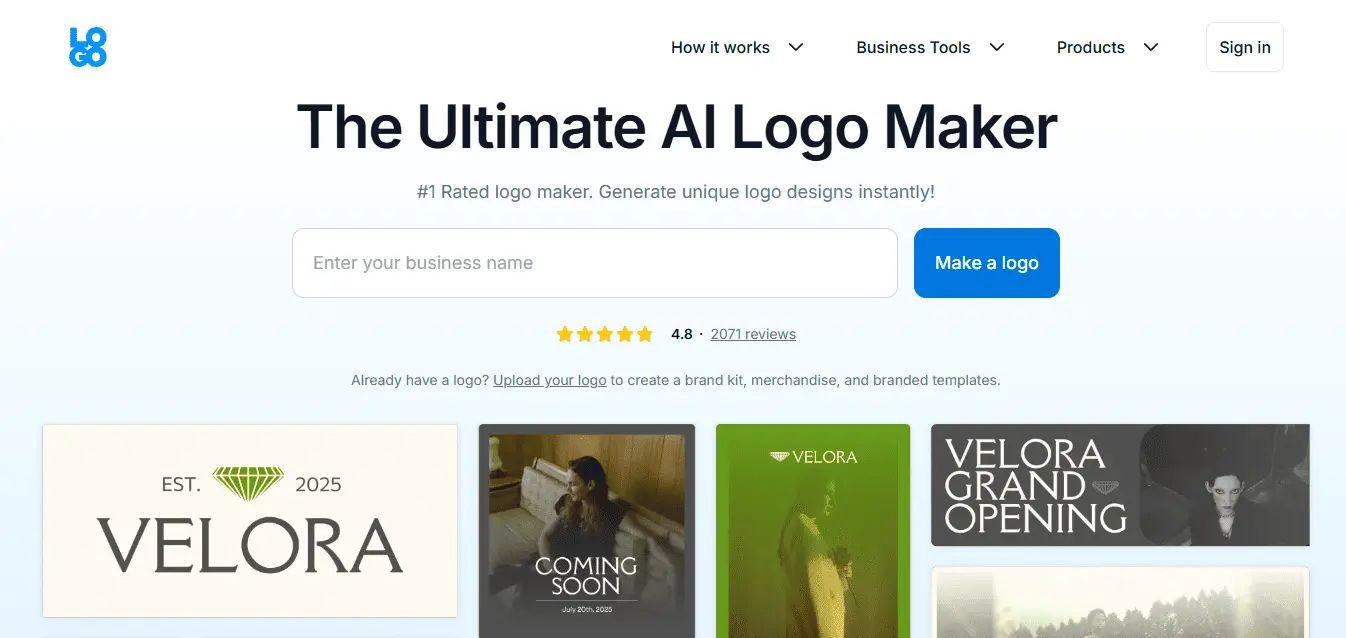
Task: Click the Logo.com logo icon
Action: point(86,46)
